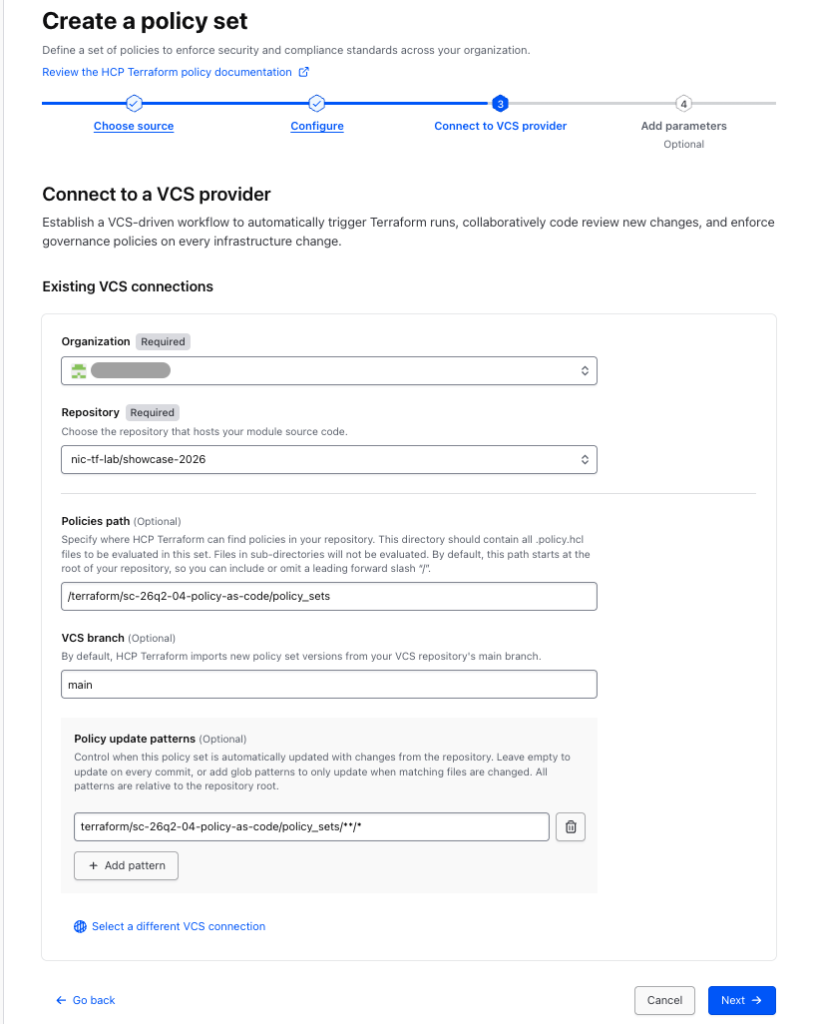
Task: Click the step 4 circle marker
Action: [683, 103]
